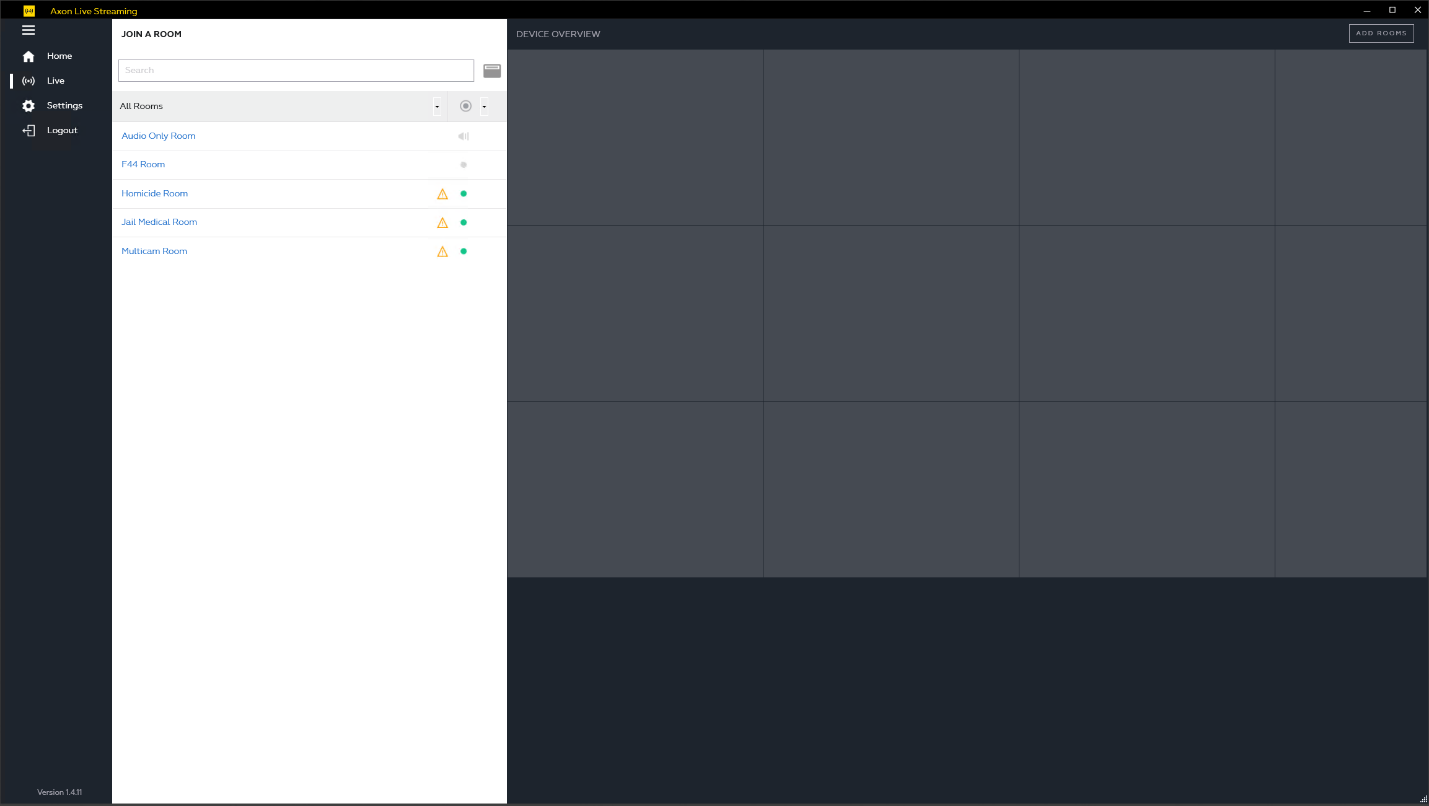This screenshot has height=806, width=1429.
Task: Click the Logout arrow icon
Action: (28, 131)
